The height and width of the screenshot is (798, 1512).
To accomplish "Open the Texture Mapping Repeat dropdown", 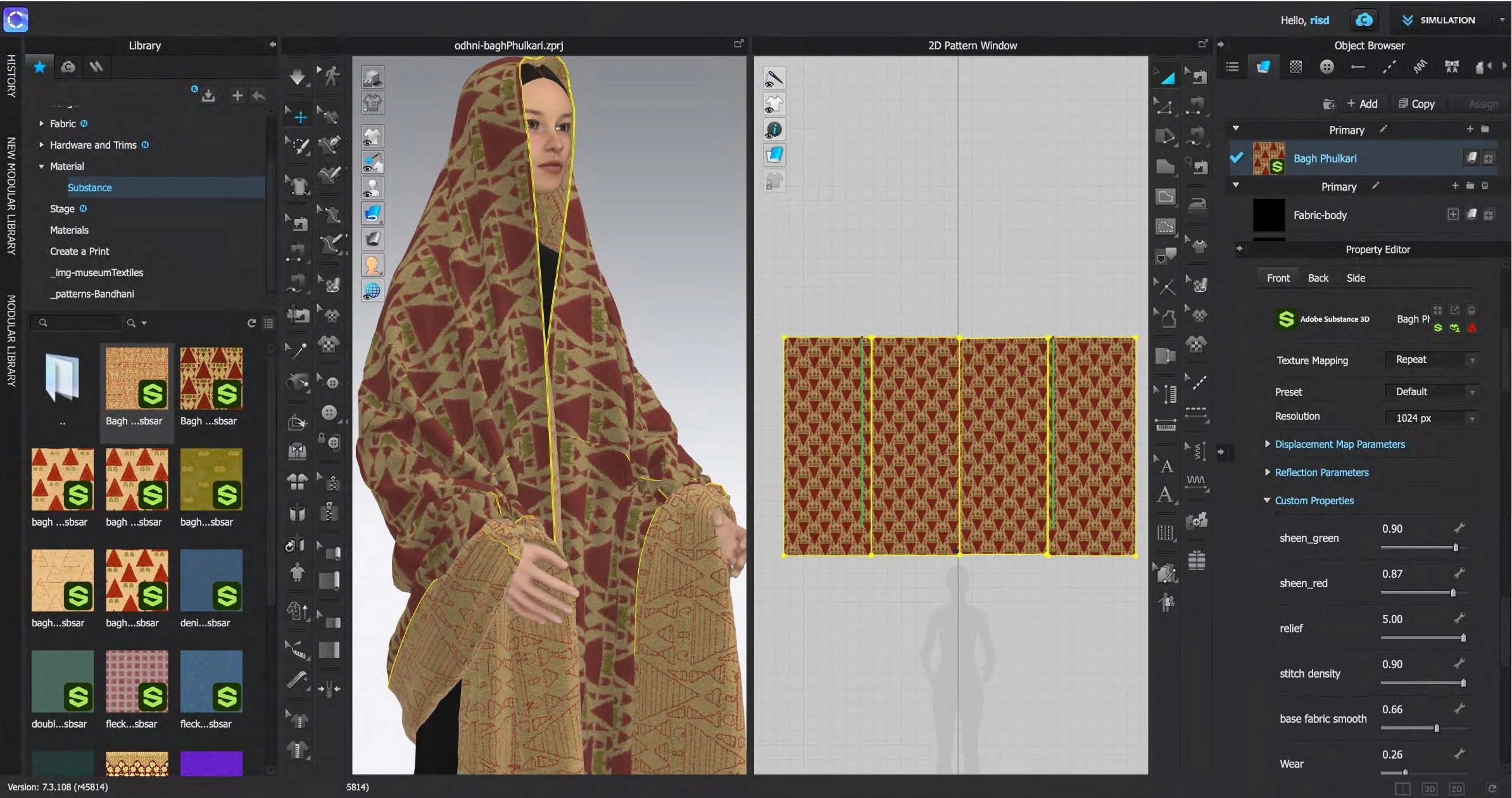I will 1432,360.
